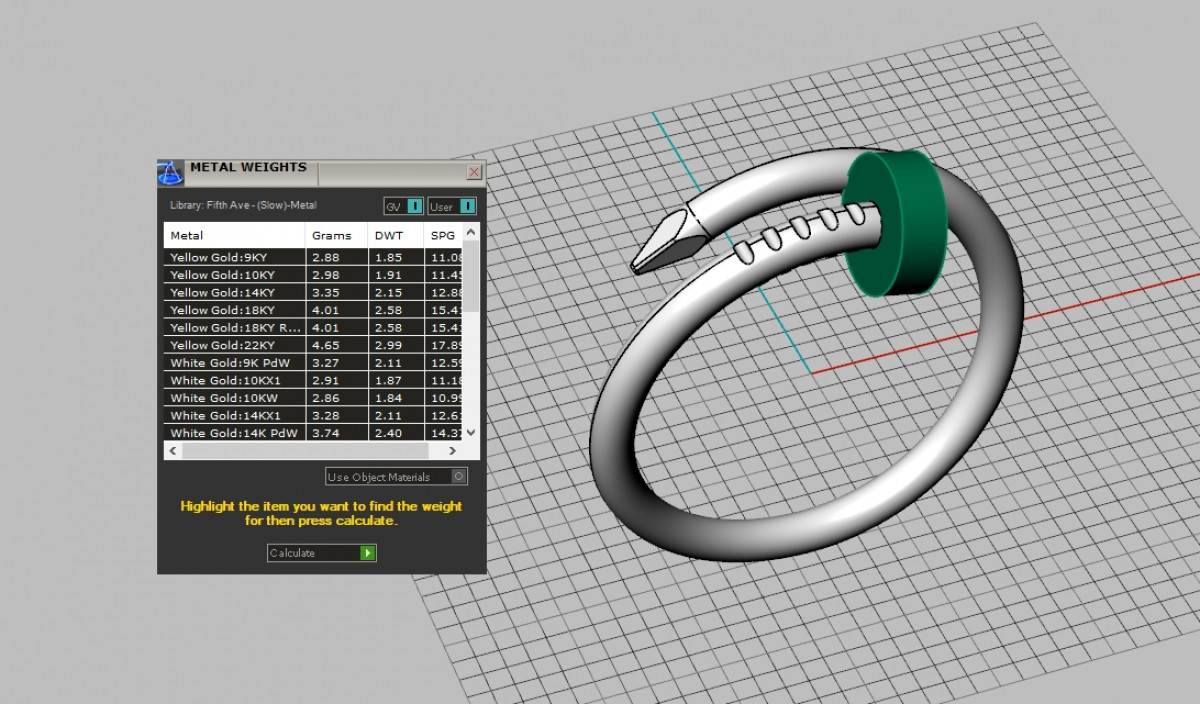Close the Metal Weights panel
Image resolution: width=1200 pixels, height=704 pixels.
tap(474, 172)
